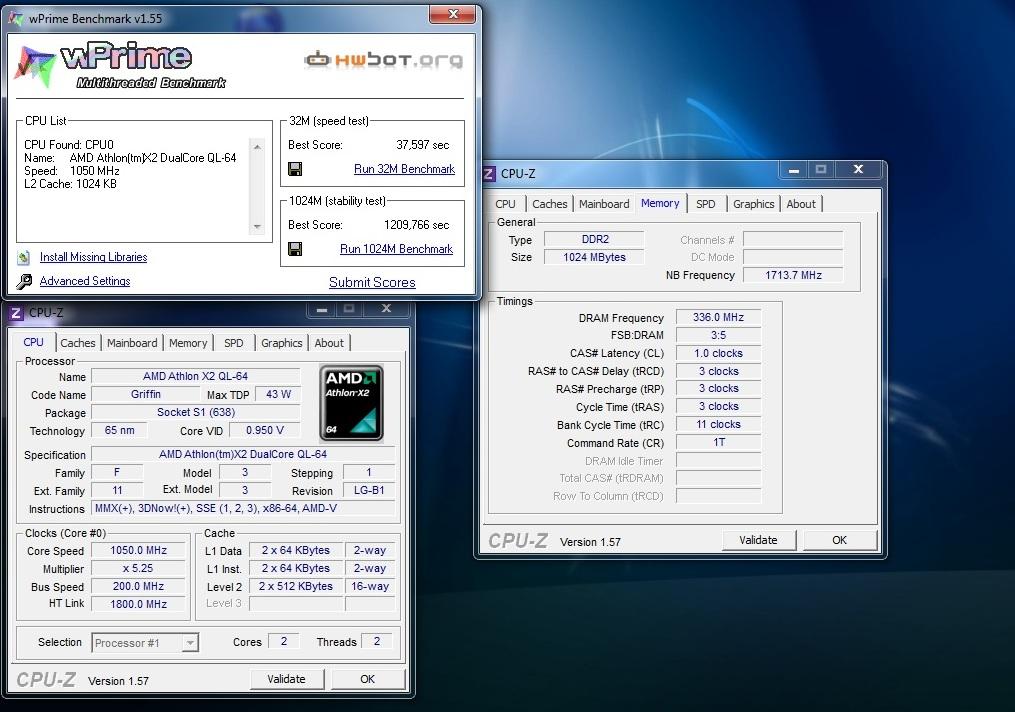
Task: Click the Install Missing Libraries icon
Action: point(24,258)
